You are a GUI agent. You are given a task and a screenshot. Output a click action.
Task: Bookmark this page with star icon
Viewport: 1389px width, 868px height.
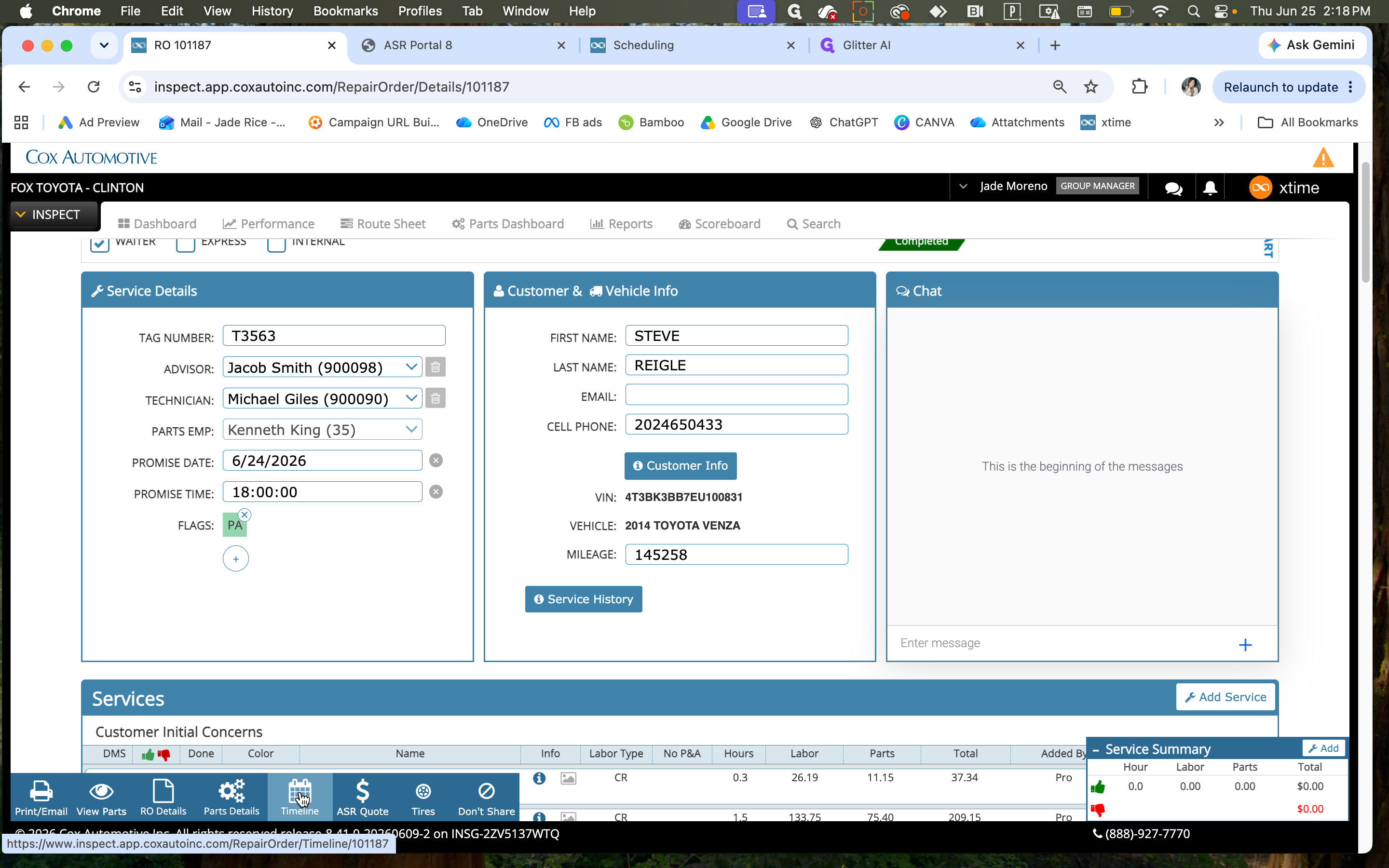(x=1090, y=87)
